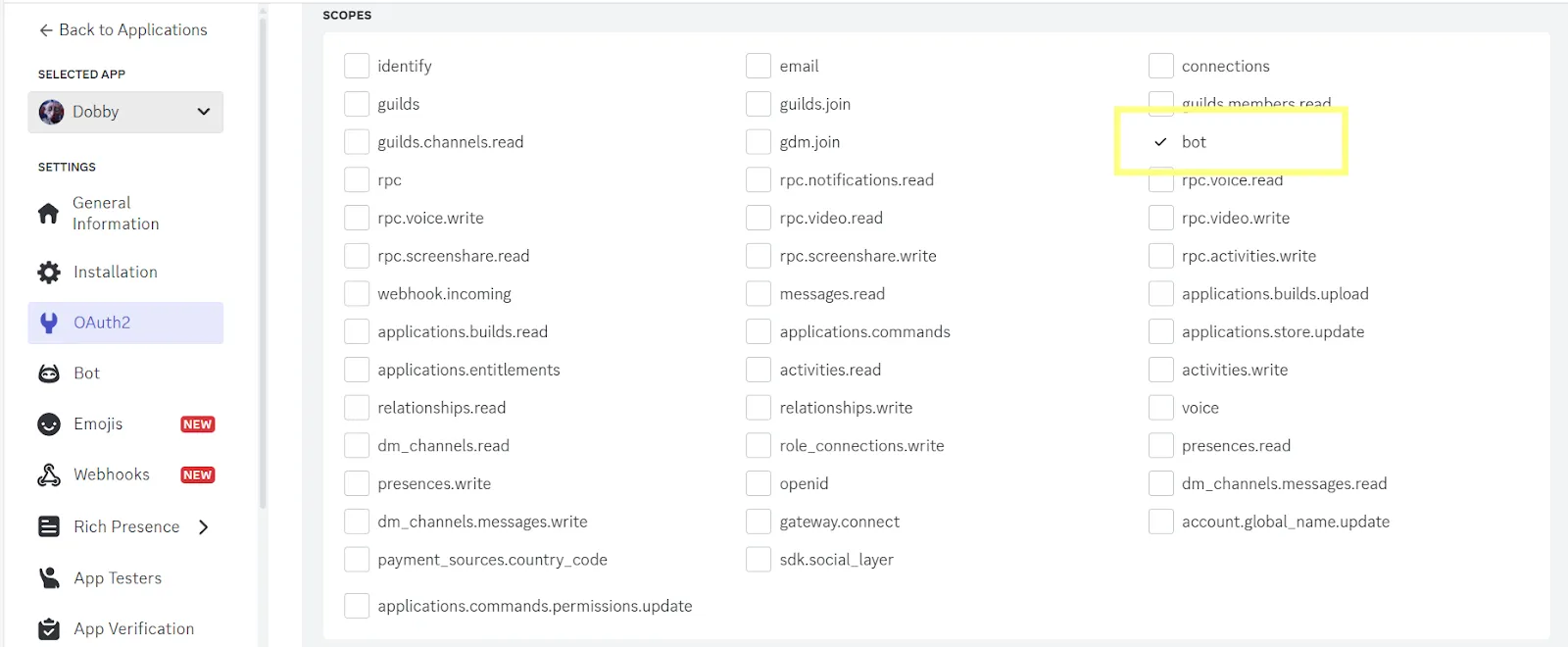Screen dimensions: 1568x647
Task: Click the Installation gear icon
Action: (x=48, y=273)
